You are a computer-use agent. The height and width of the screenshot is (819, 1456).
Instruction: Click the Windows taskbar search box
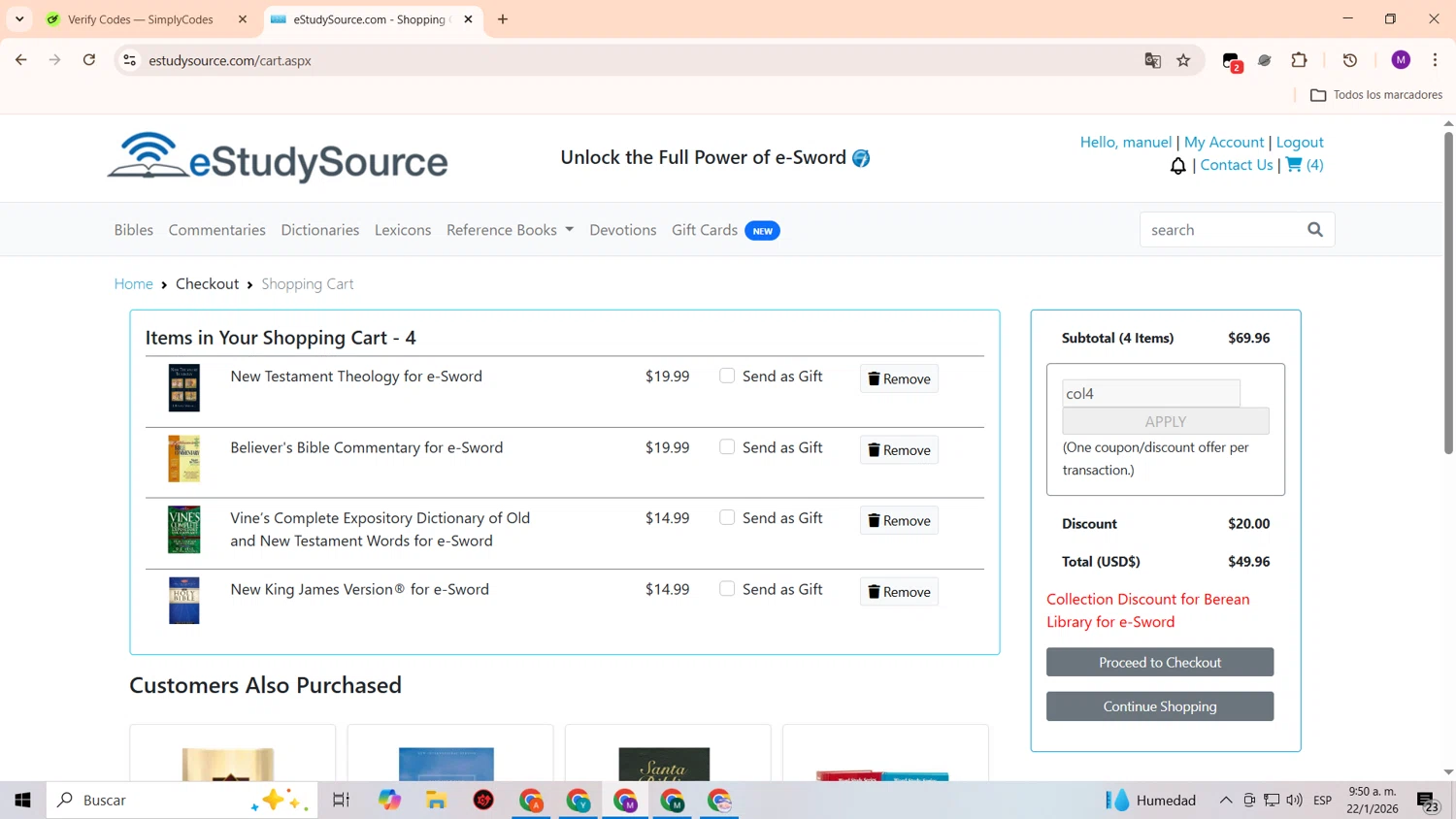(182, 801)
